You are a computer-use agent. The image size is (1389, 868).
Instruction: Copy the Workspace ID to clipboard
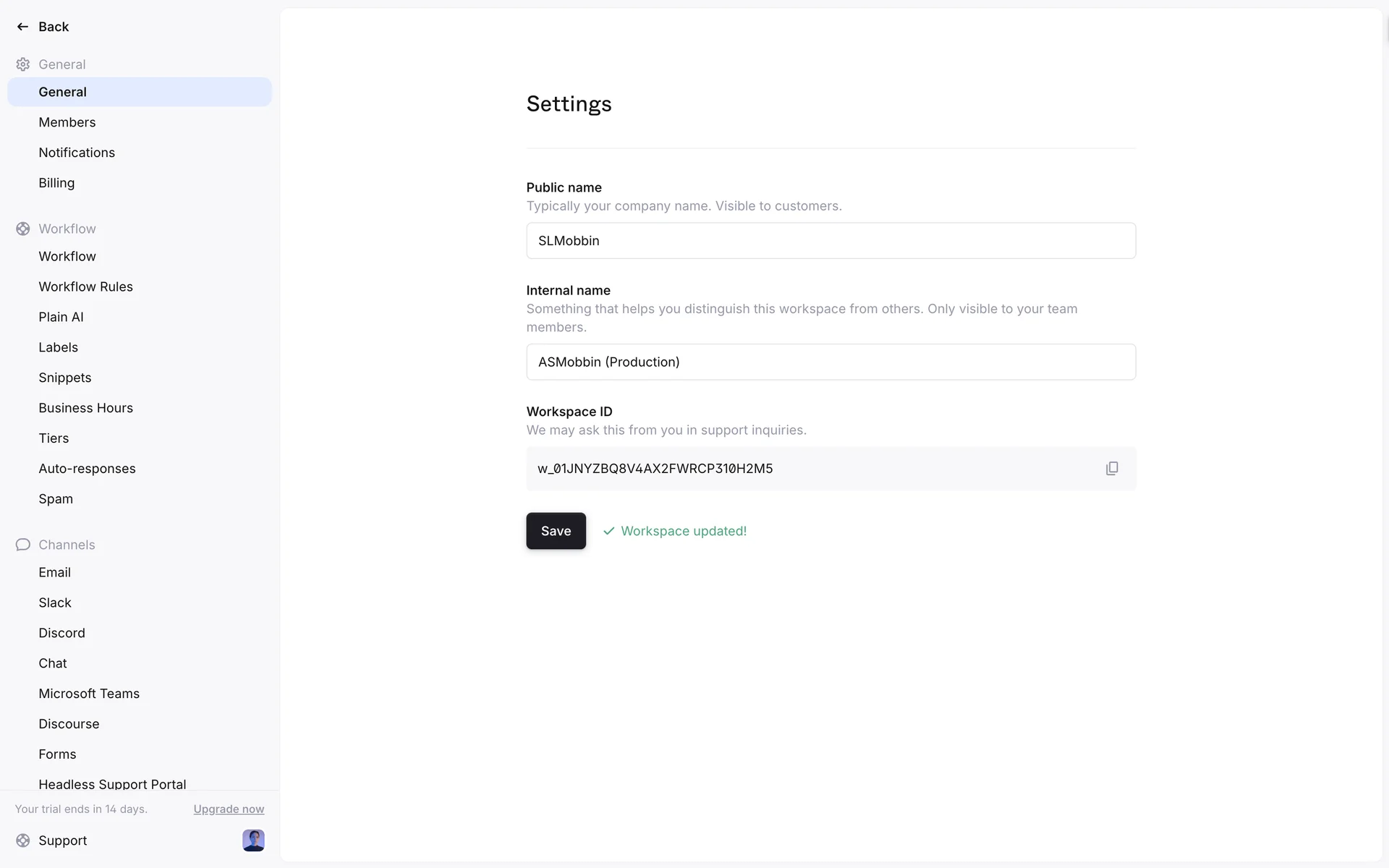tap(1112, 469)
